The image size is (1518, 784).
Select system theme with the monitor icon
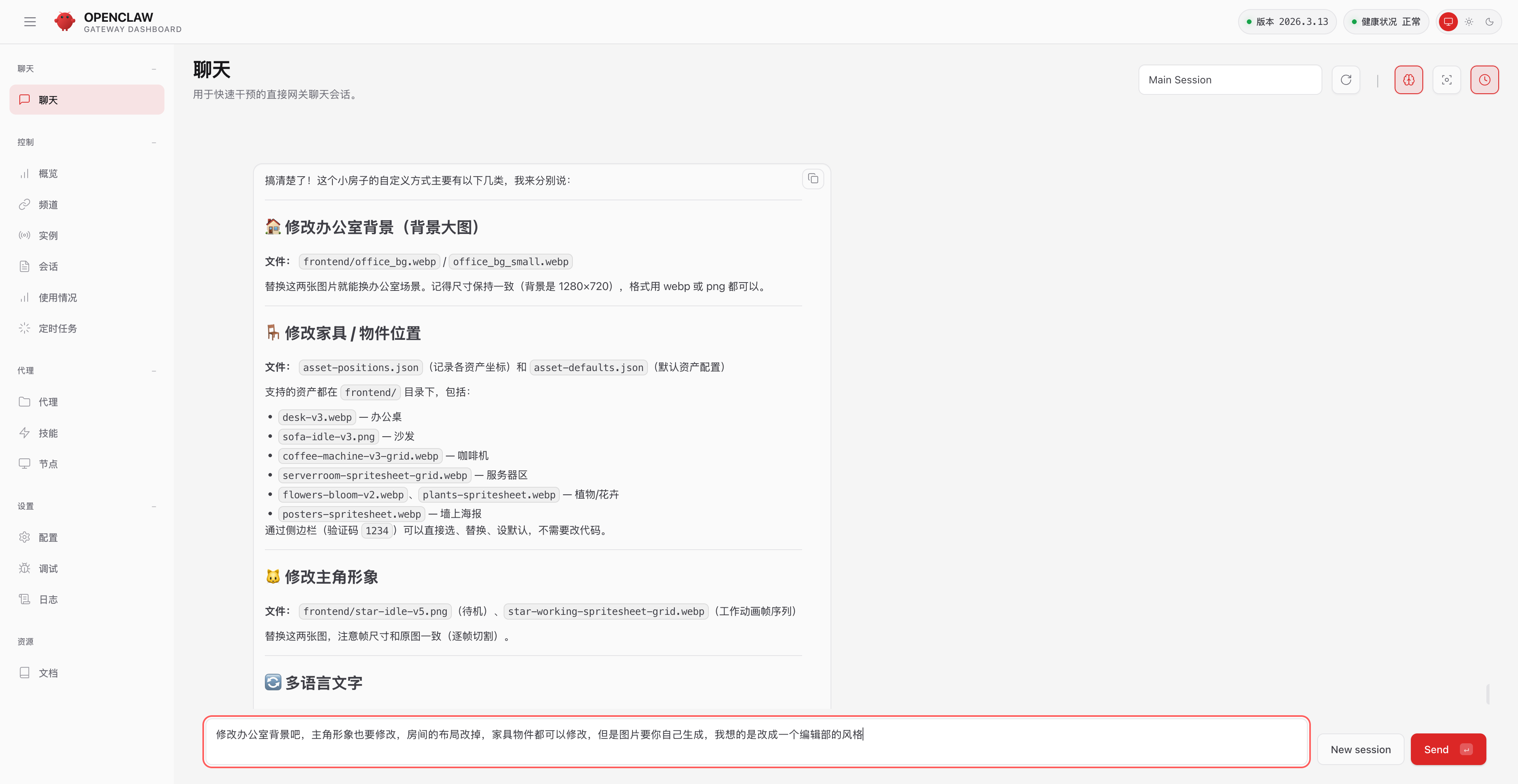click(1448, 22)
